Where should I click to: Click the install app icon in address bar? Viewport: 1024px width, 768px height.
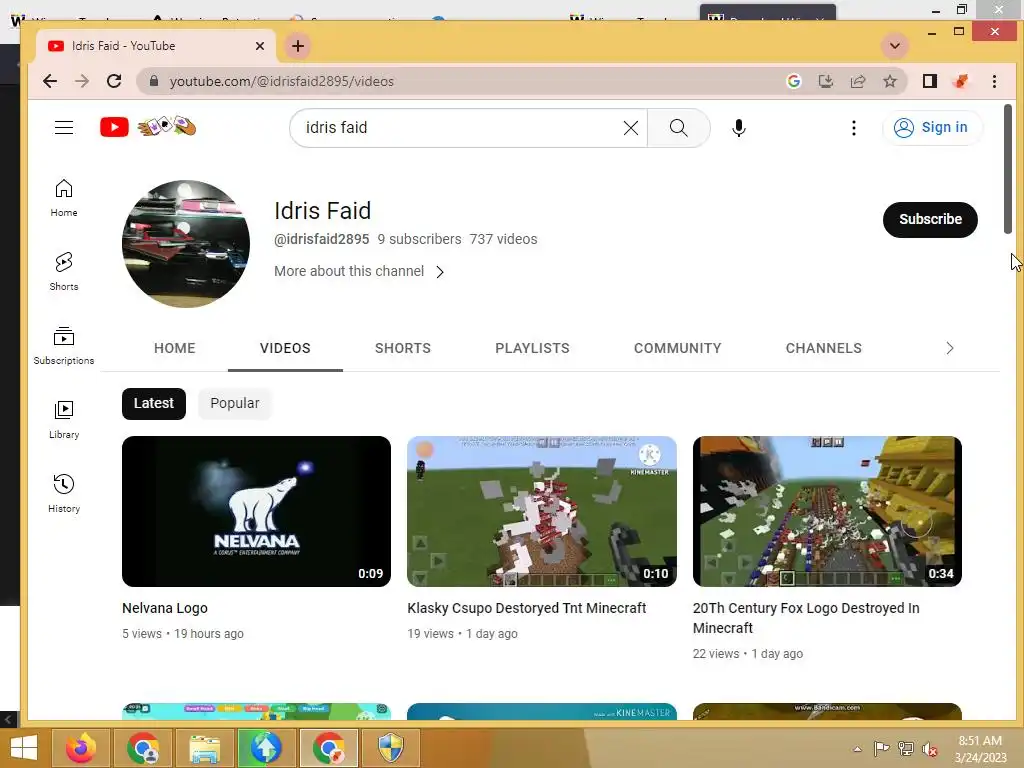pyautogui.click(x=826, y=81)
